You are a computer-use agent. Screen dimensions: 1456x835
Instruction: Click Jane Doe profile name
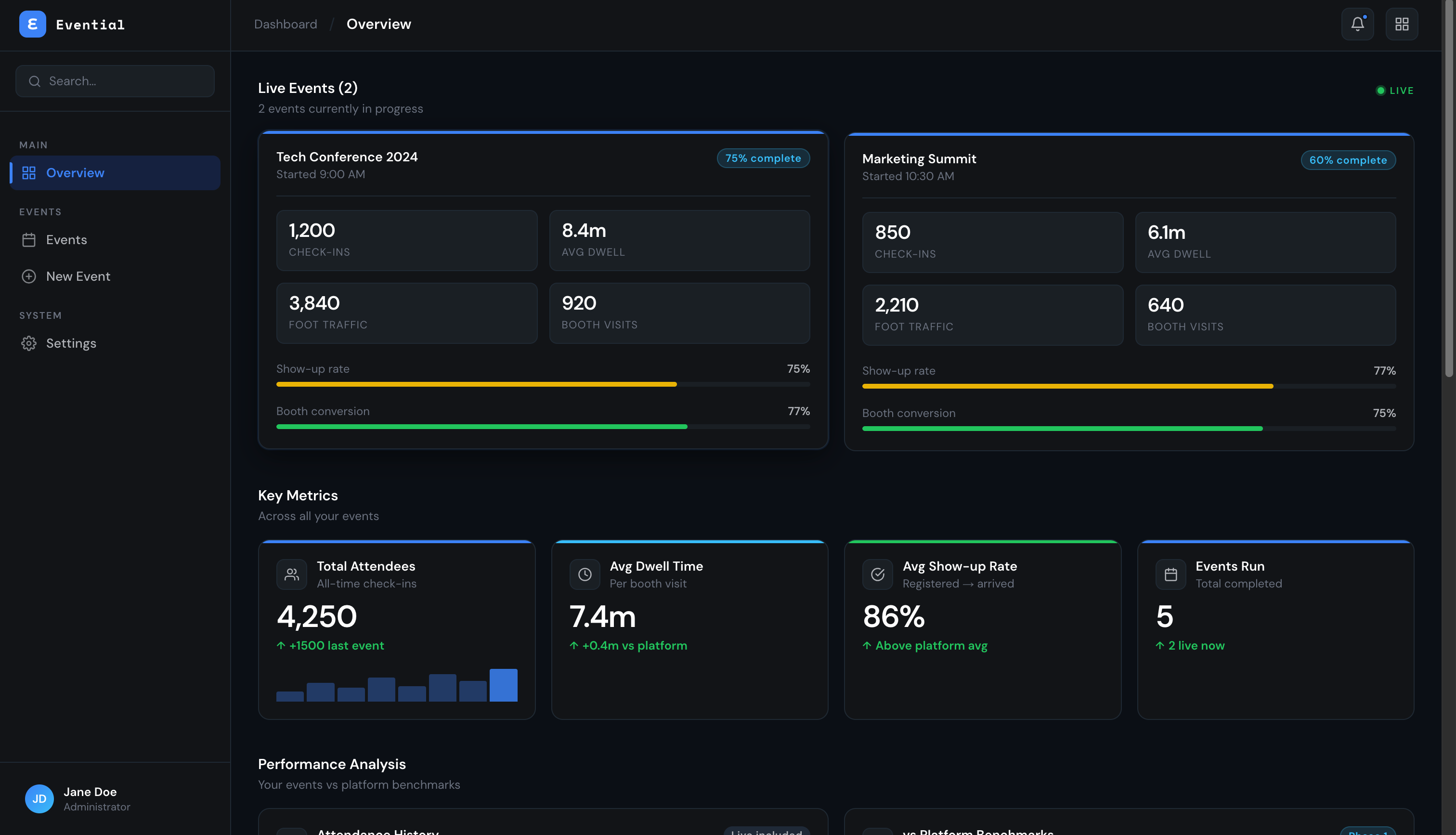[x=90, y=792]
